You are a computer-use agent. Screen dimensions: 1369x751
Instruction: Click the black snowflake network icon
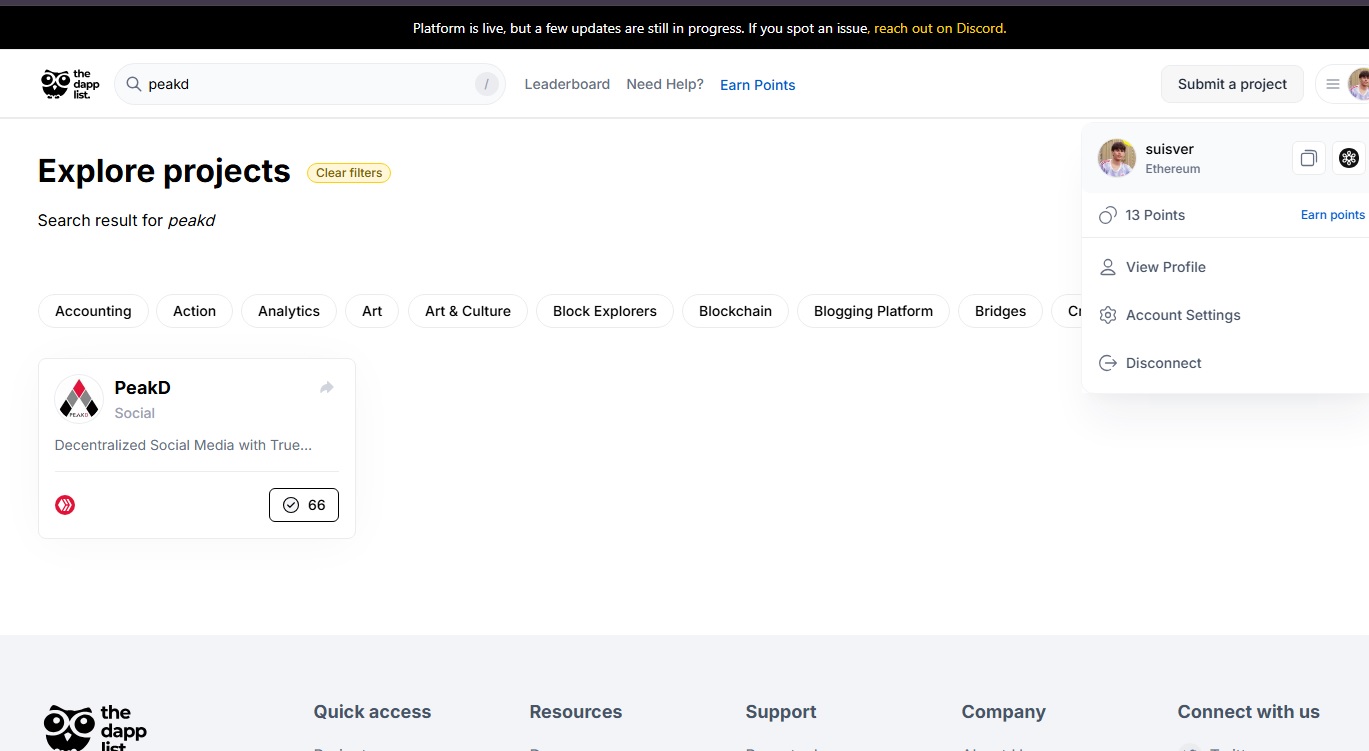click(1349, 158)
